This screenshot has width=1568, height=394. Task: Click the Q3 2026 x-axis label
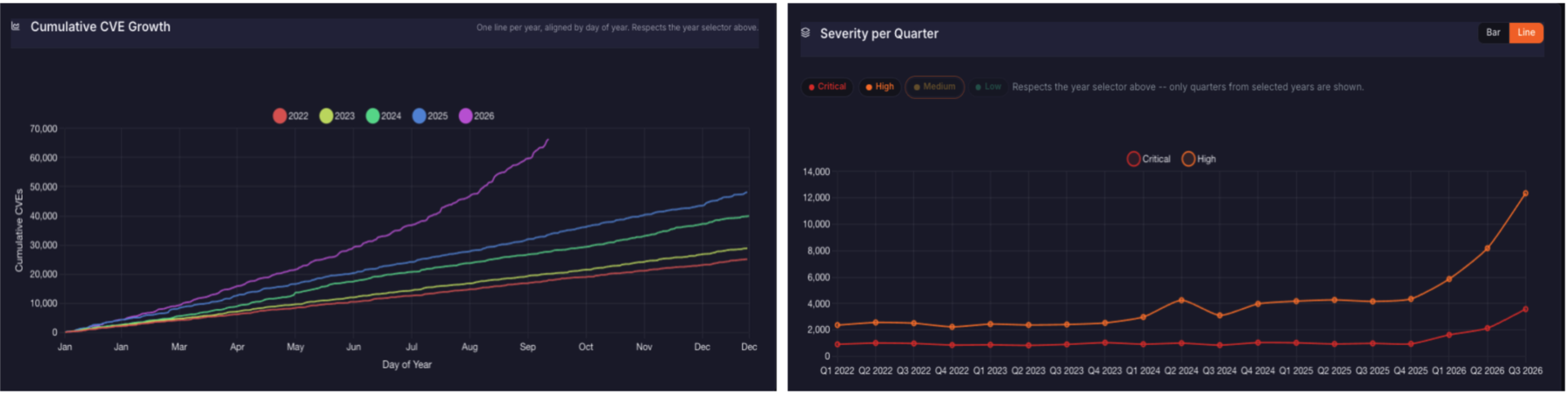coord(1526,371)
